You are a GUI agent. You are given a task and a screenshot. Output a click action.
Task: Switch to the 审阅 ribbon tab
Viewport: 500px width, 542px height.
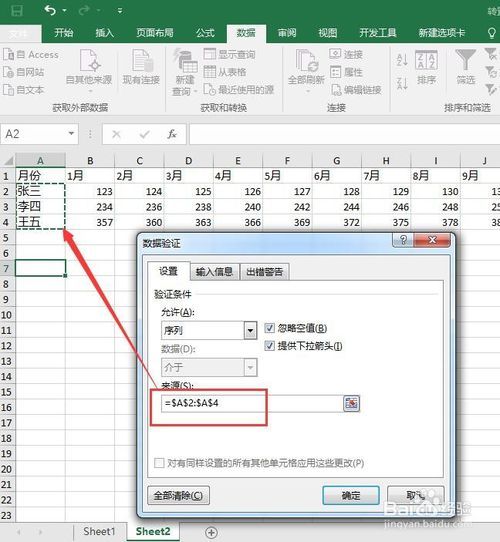coord(287,33)
